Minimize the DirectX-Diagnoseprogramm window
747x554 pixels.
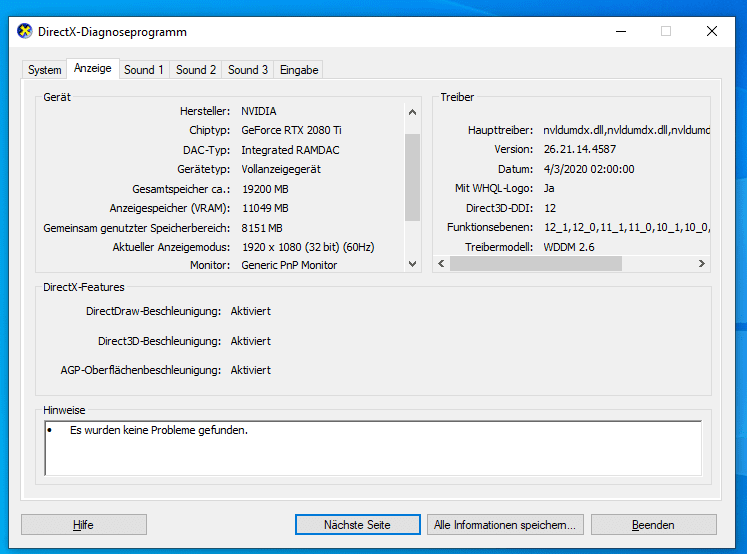(621, 31)
